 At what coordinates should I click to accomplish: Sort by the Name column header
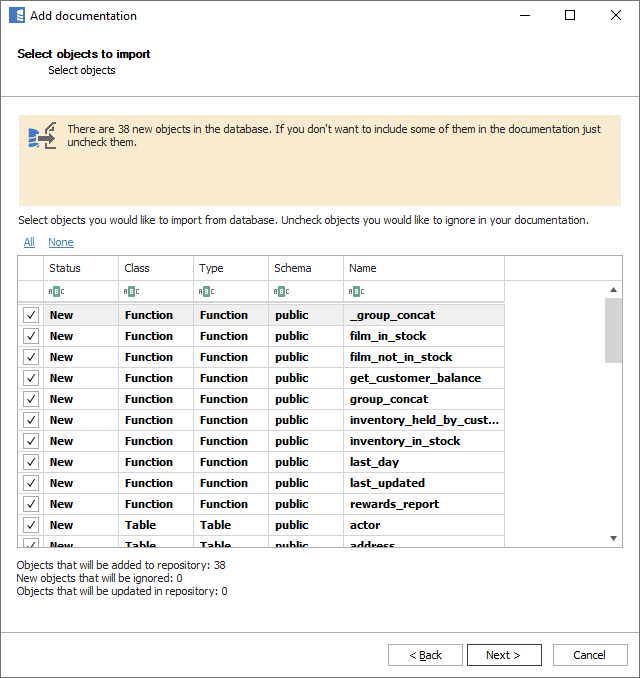[423, 268]
